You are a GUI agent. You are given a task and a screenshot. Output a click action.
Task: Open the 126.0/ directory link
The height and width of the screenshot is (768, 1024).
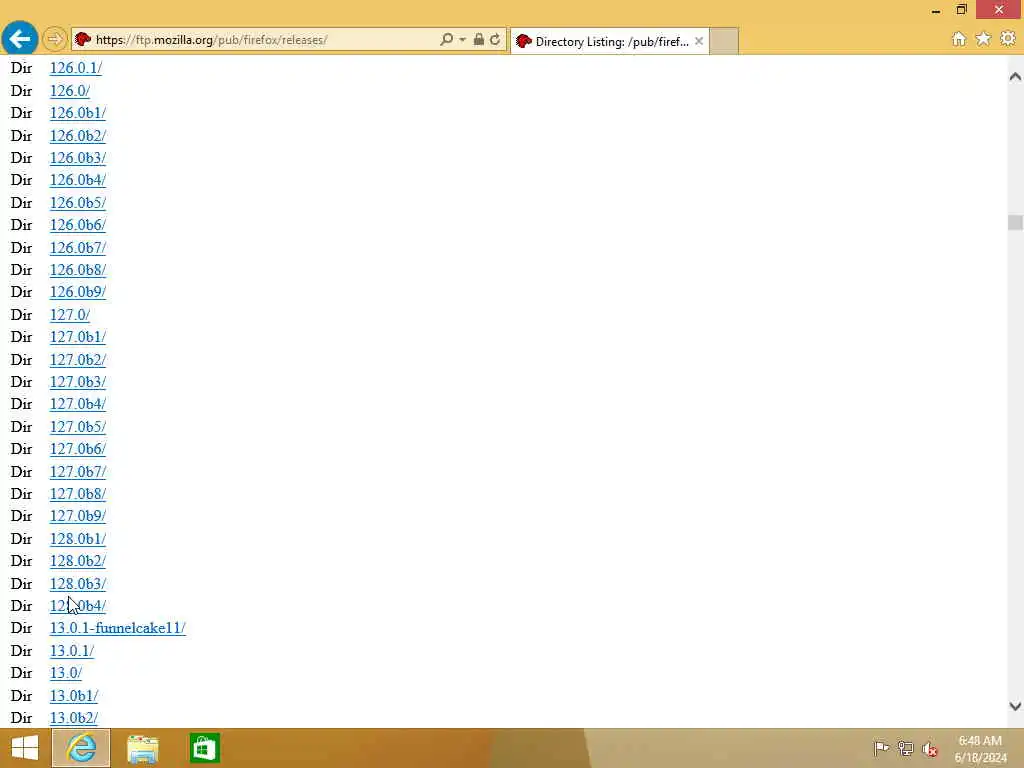(70, 91)
